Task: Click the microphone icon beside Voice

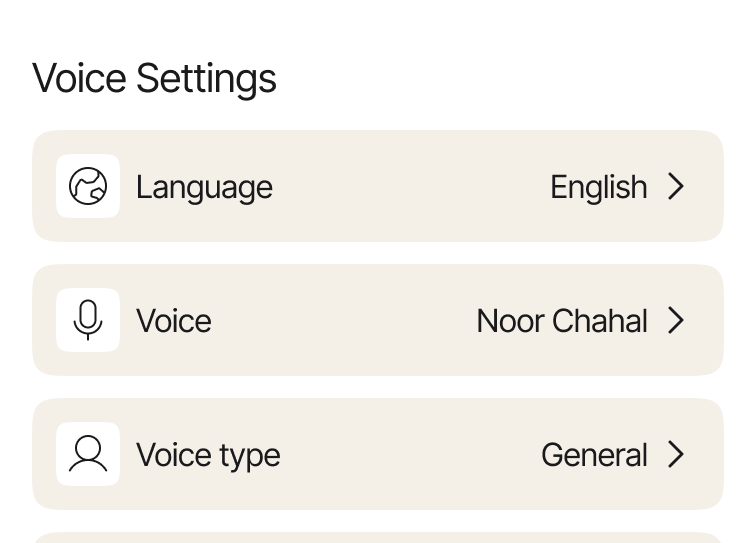Action: pyautogui.click(x=88, y=320)
